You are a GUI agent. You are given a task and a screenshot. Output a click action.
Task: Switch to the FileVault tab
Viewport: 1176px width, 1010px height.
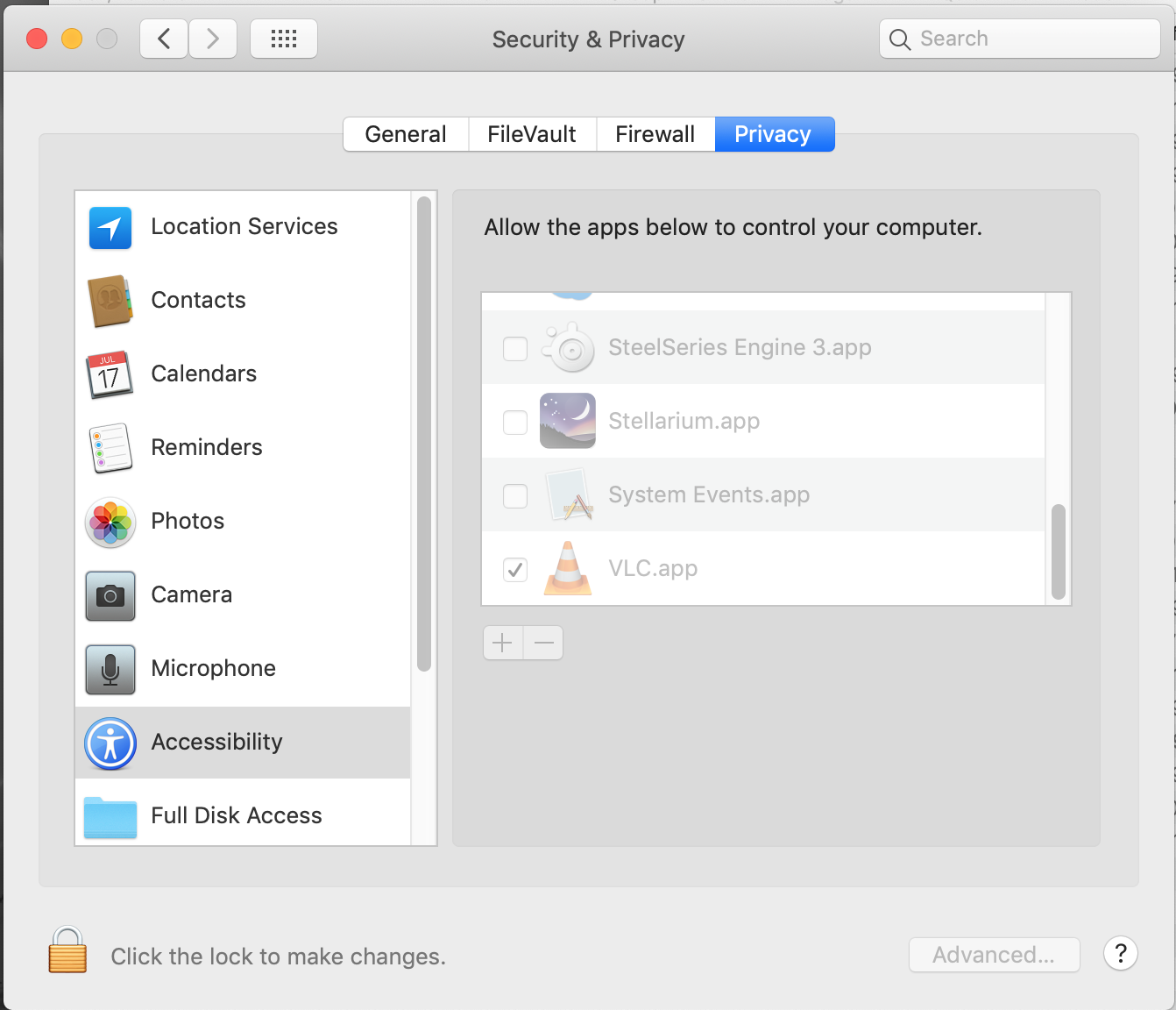coord(532,134)
